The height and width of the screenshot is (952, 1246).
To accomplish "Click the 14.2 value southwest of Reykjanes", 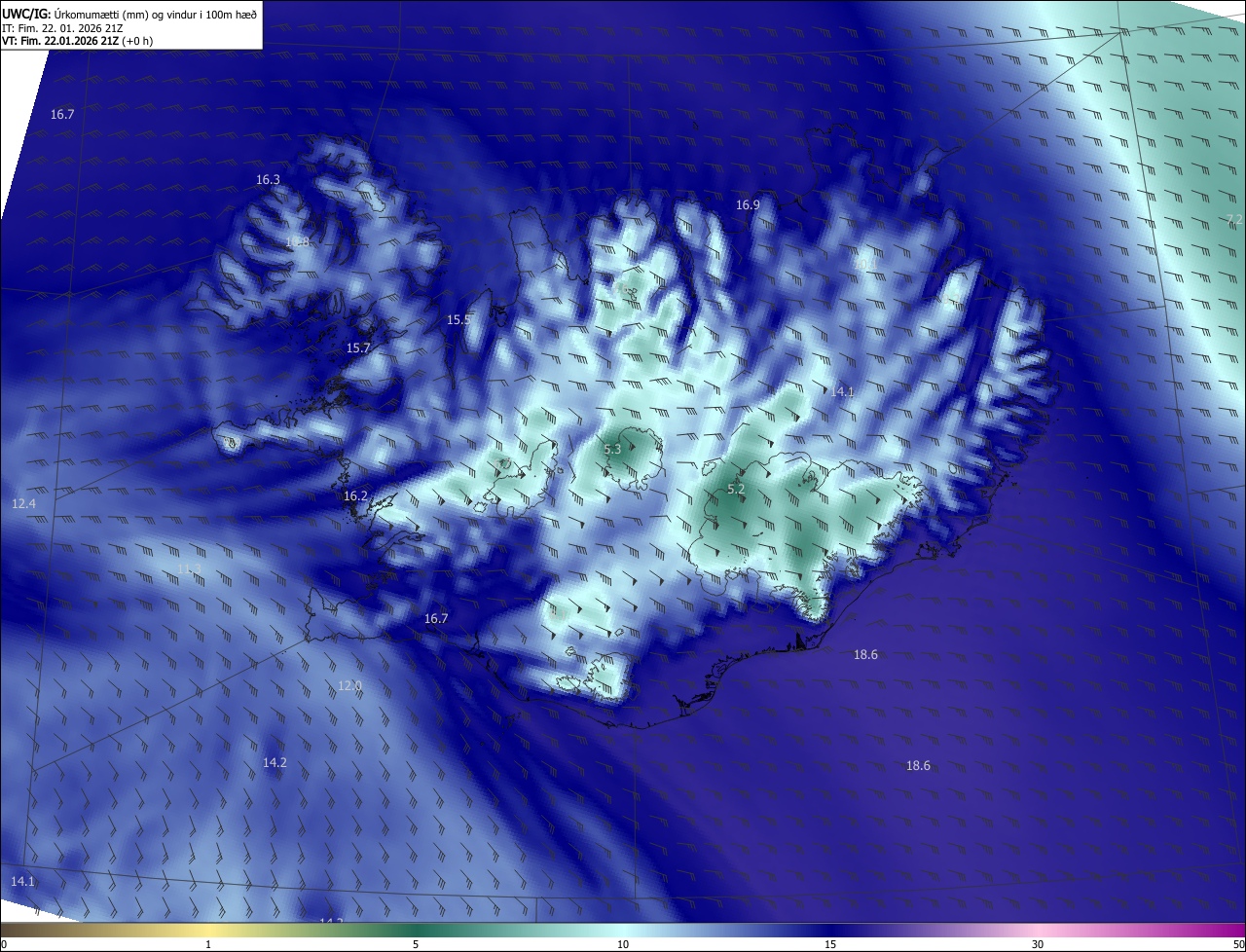I will tap(275, 763).
